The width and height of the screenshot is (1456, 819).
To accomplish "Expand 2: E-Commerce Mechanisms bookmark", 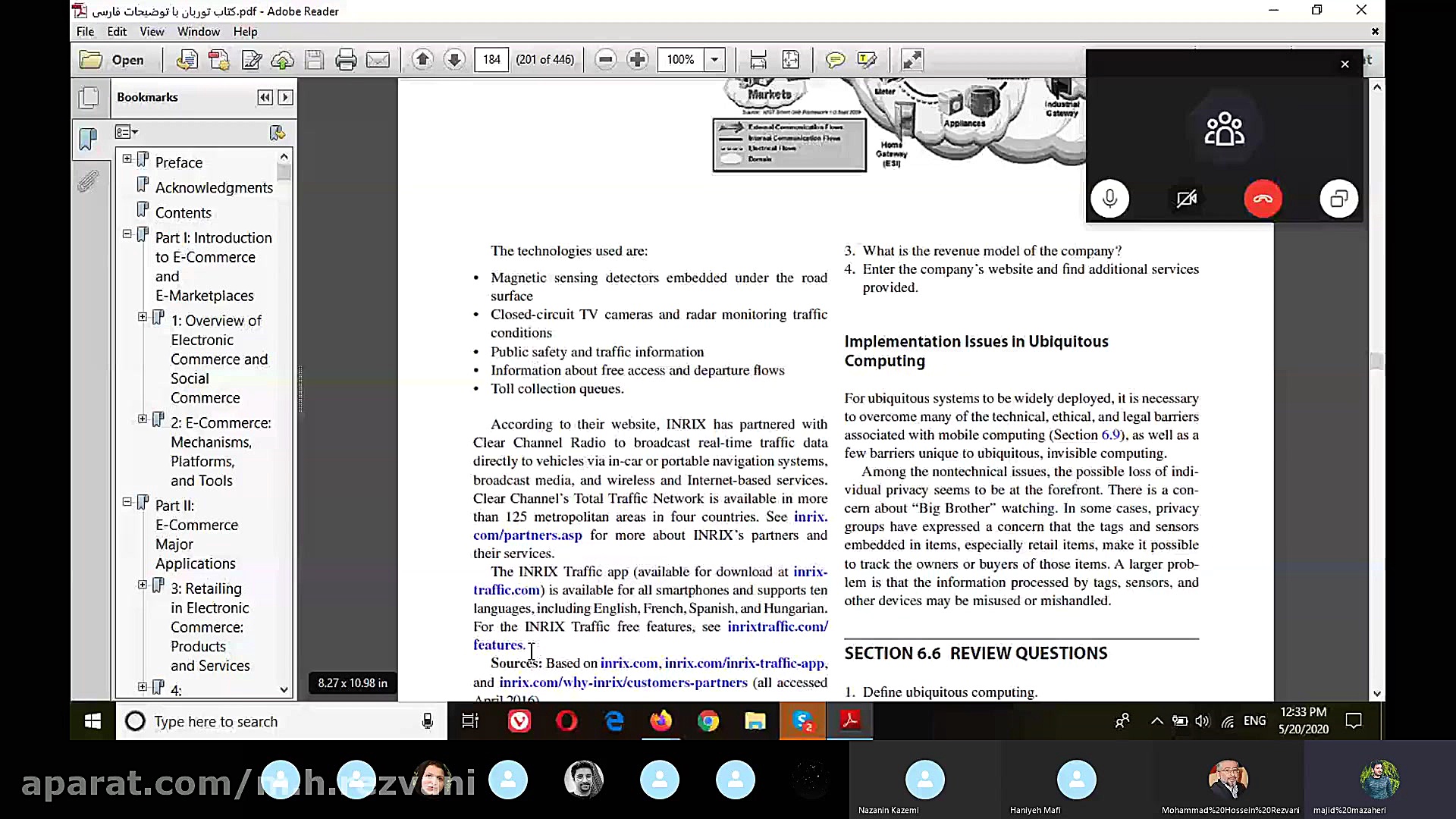I will point(142,419).
